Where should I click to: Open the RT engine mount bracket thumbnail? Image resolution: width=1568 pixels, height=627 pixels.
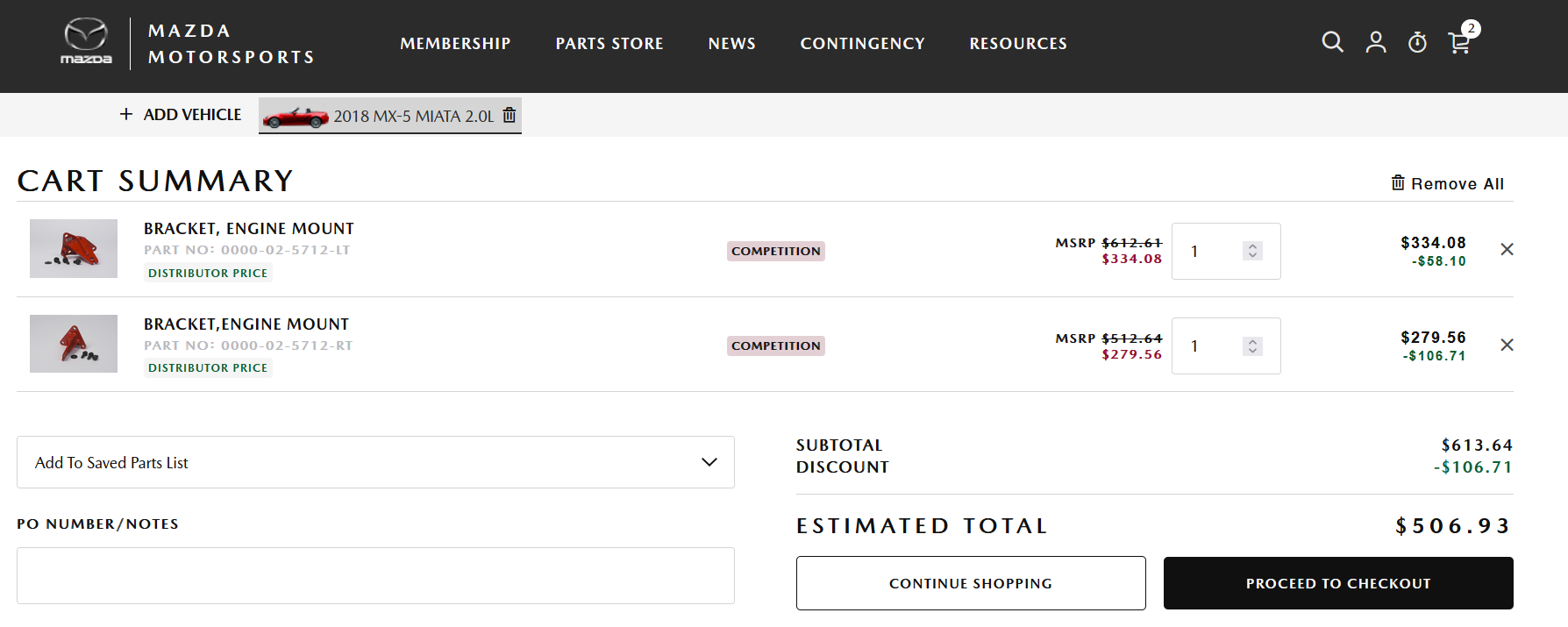pyautogui.click(x=74, y=344)
